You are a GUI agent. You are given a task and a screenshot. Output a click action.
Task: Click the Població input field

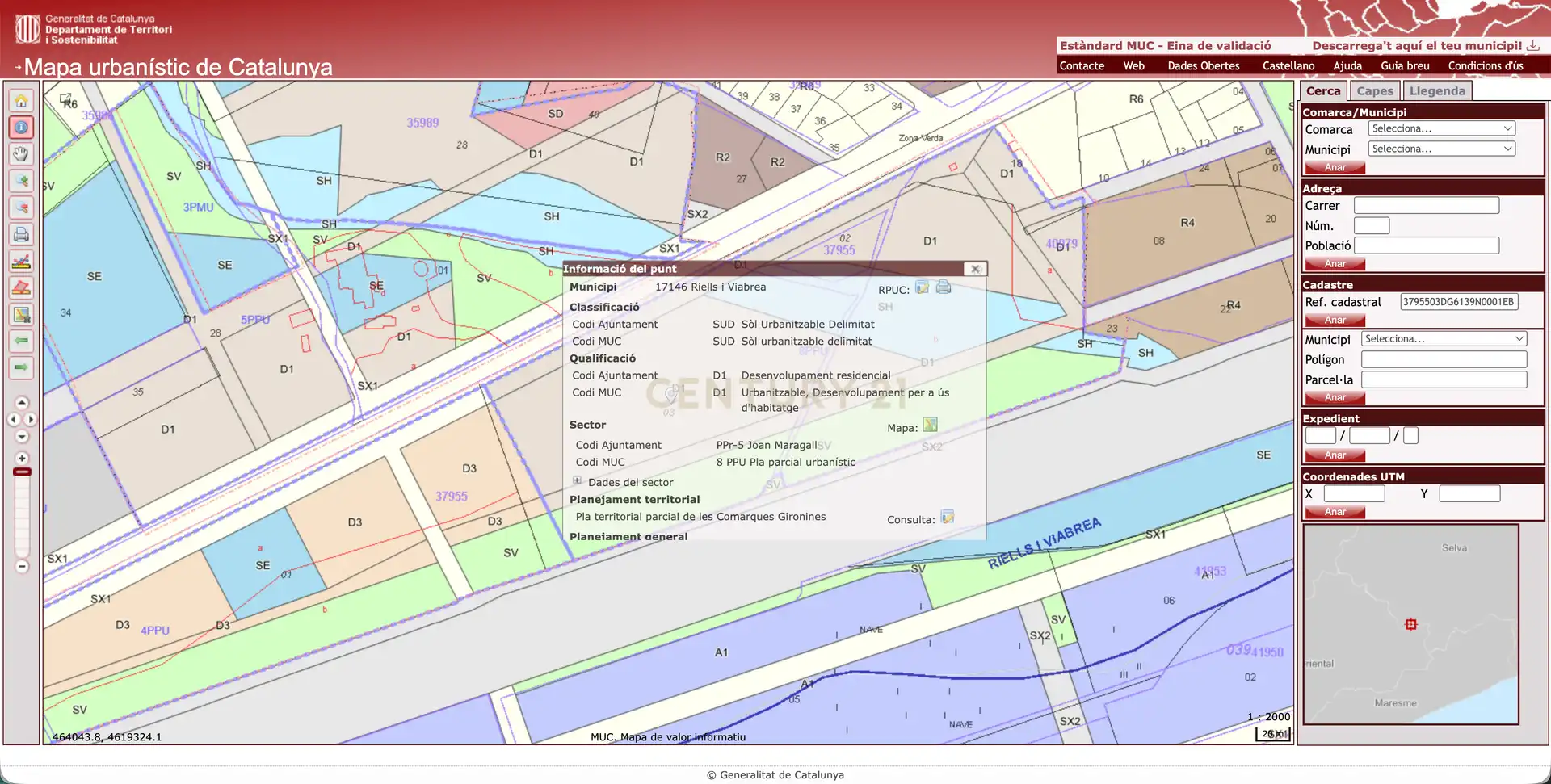click(1427, 245)
